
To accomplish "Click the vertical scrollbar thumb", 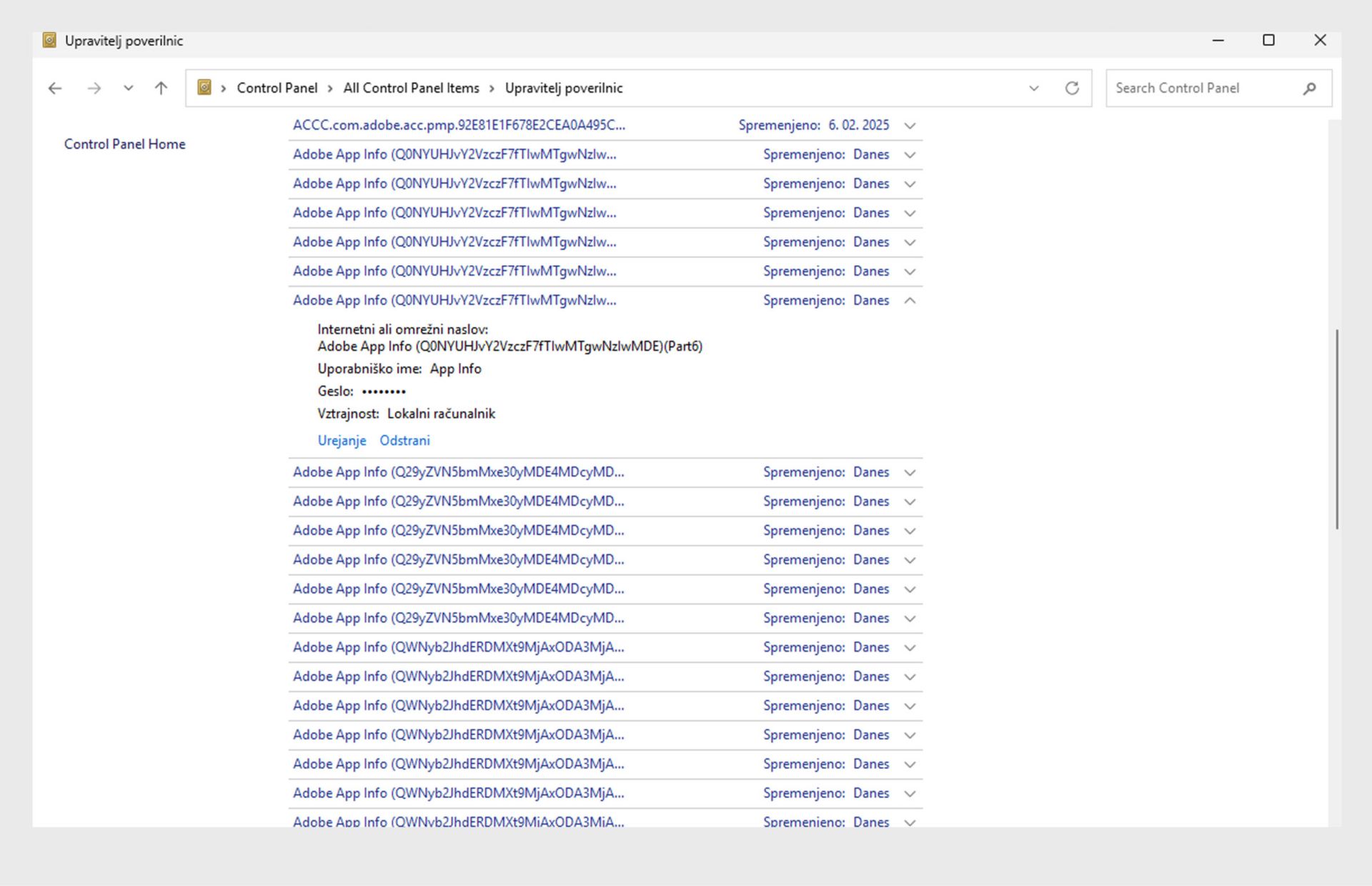I will click(x=1336, y=429).
